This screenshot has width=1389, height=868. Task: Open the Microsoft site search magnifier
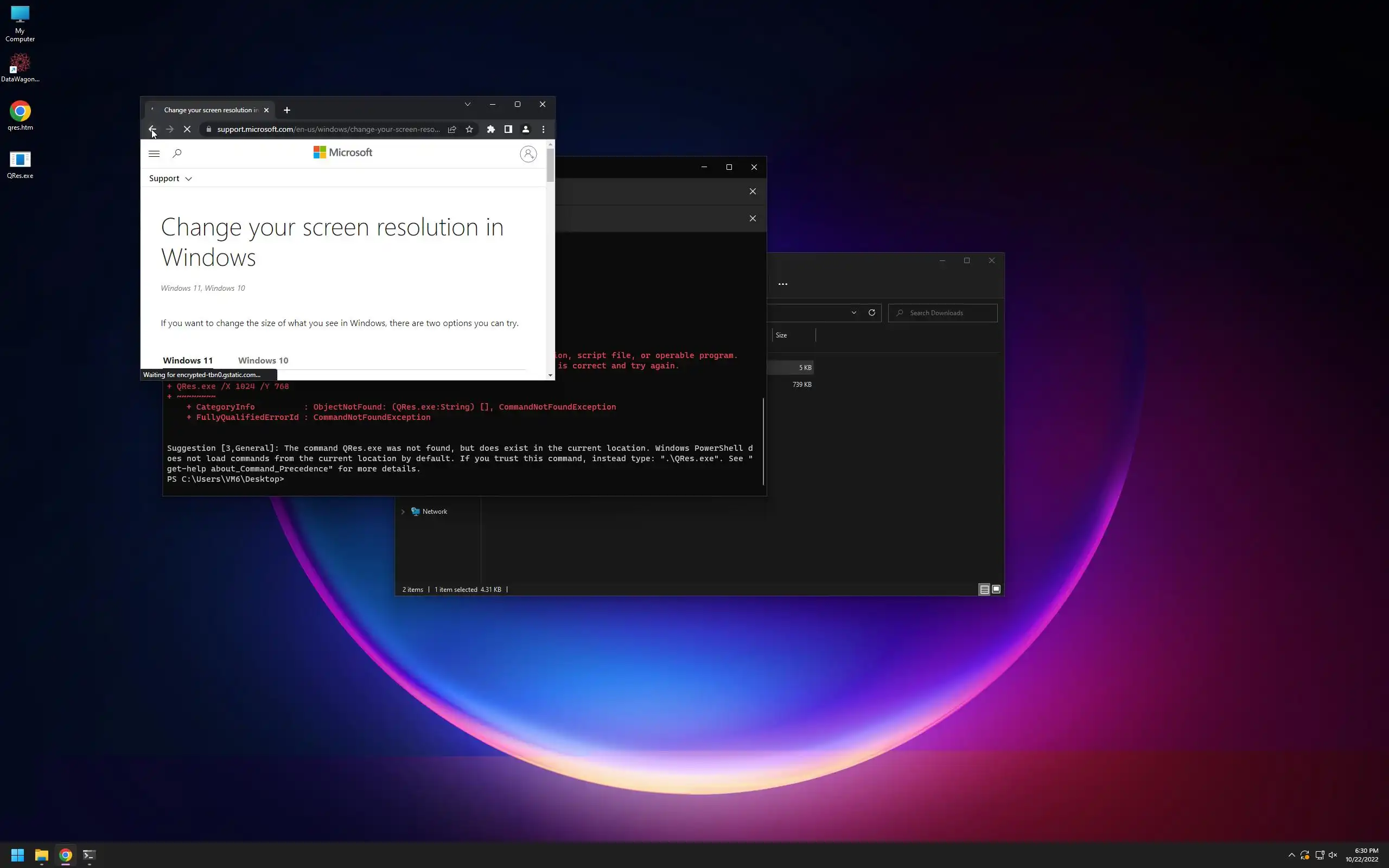(x=177, y=154)
